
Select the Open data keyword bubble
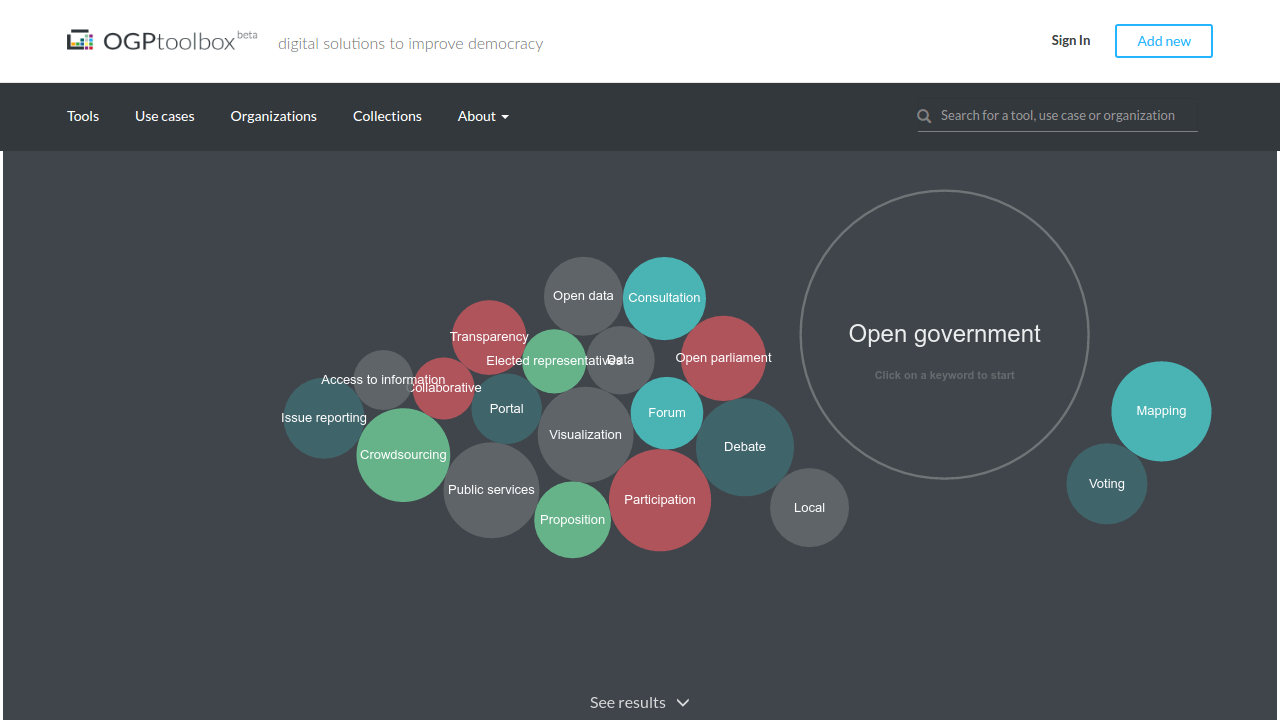[583, 296]
